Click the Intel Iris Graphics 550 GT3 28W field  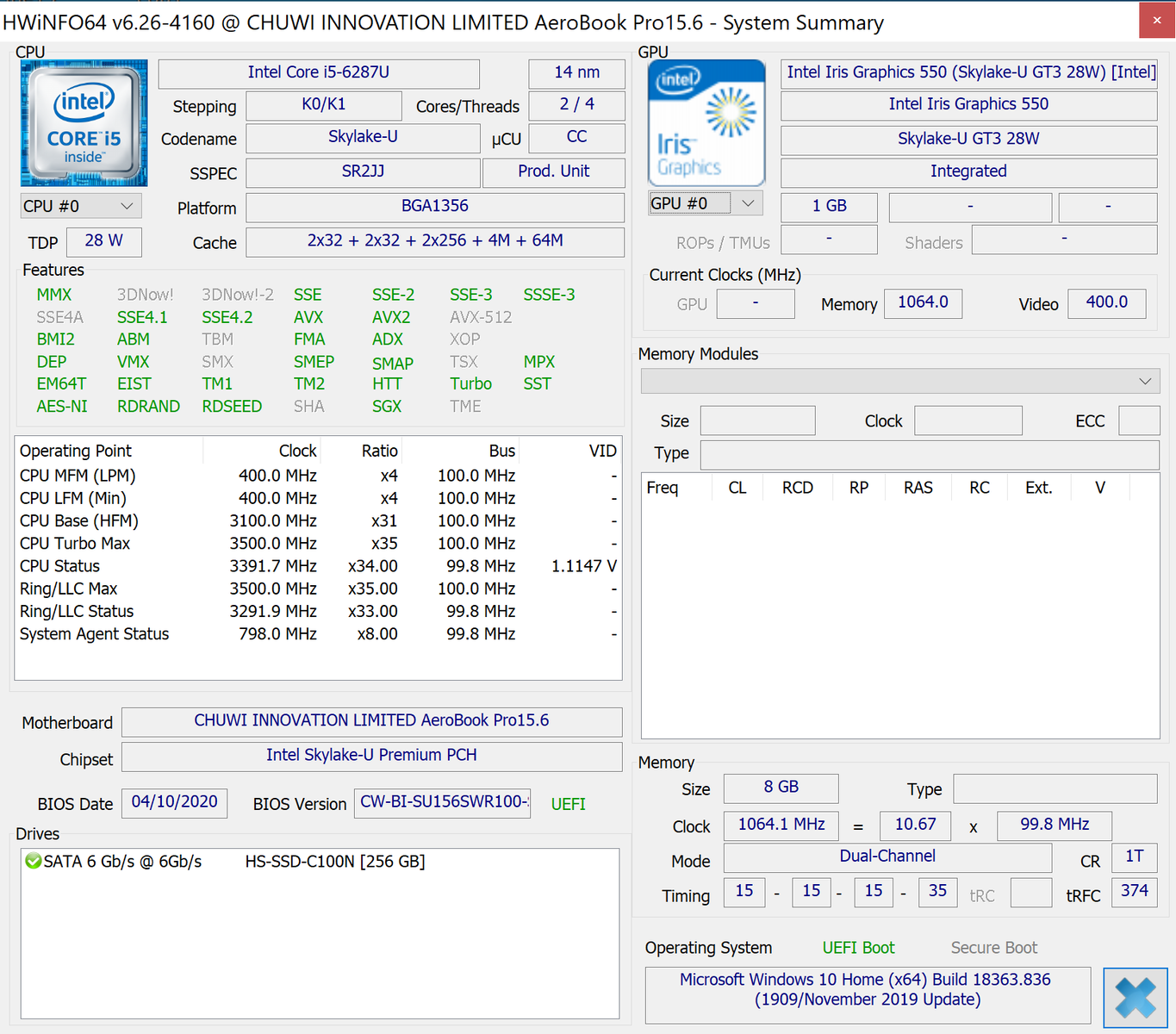point(968,73)
